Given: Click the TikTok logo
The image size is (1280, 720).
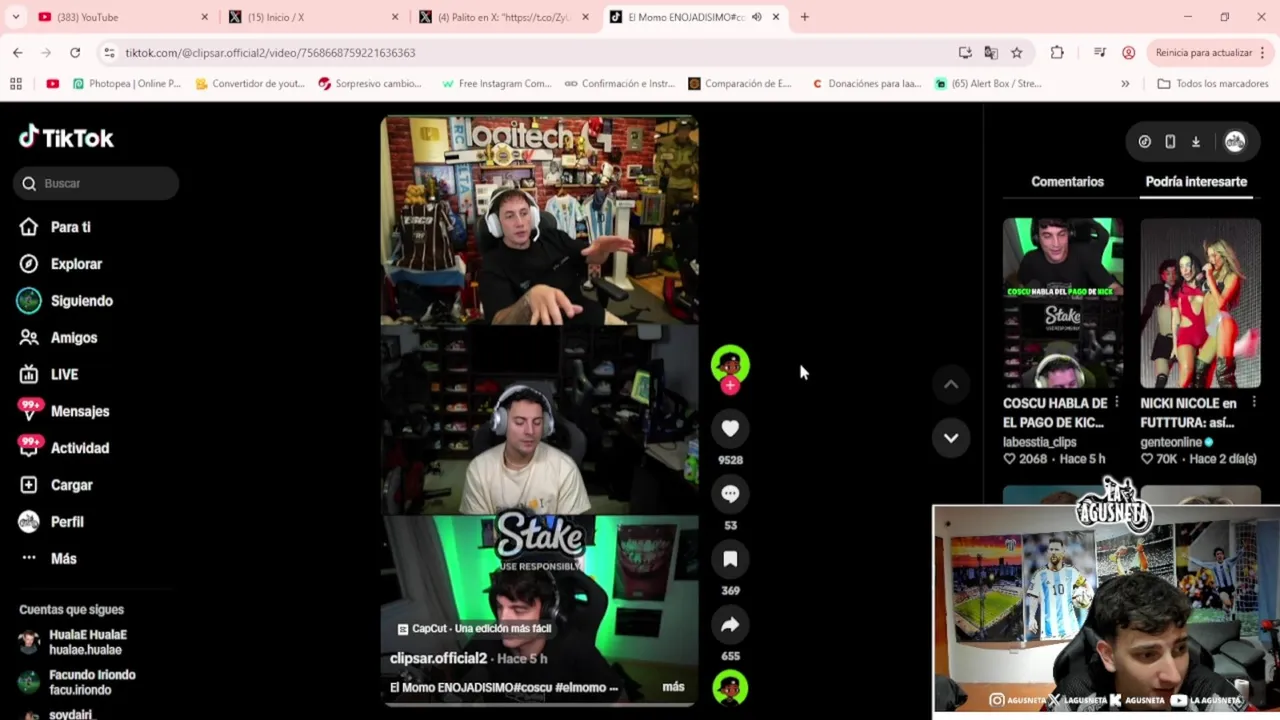Looking at the screenshot, I should point(66,137).
